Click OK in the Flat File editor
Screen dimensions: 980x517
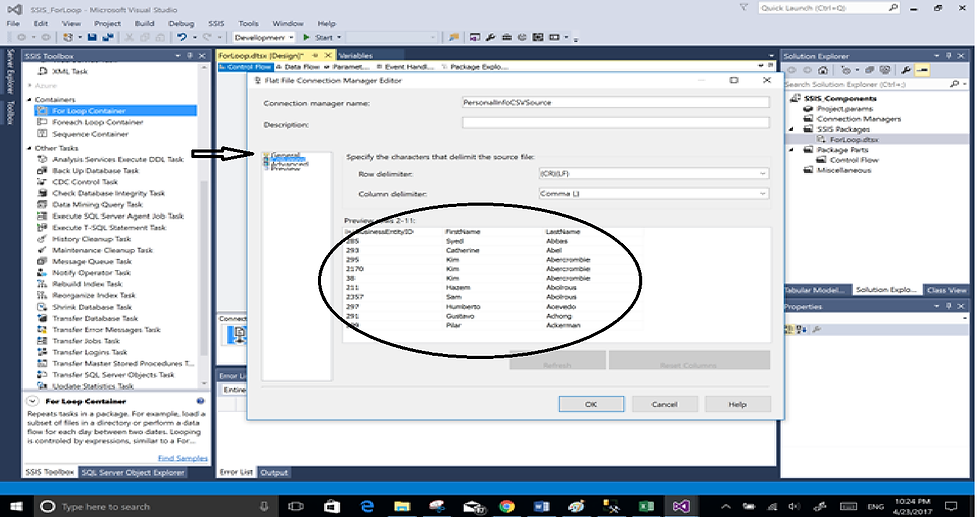coord(591,404)
